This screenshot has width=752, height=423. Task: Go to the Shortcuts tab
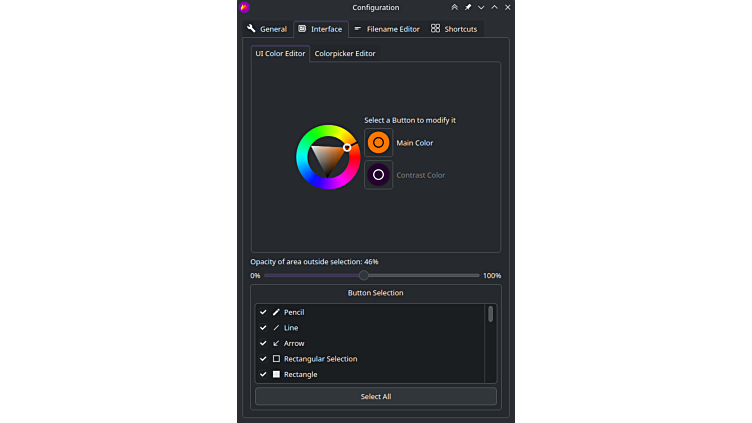(x=454, y=29)
